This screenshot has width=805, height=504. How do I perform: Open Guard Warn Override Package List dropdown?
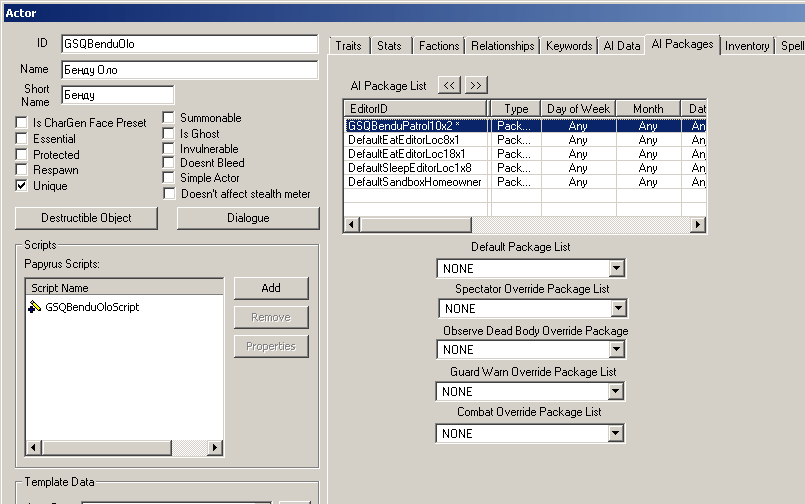point(616,392)
